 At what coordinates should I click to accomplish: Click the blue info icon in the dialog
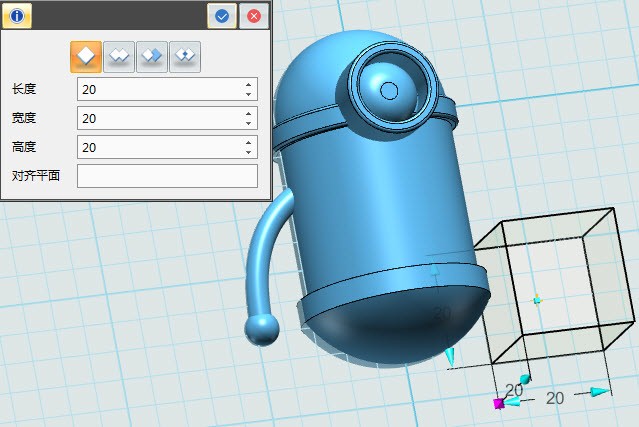click(17, 16)
